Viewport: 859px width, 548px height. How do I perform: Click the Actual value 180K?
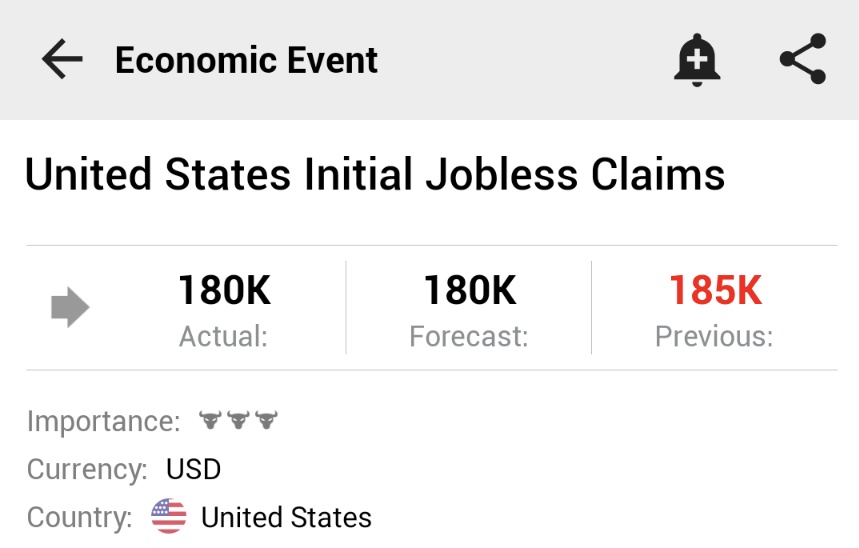point(224,291)
